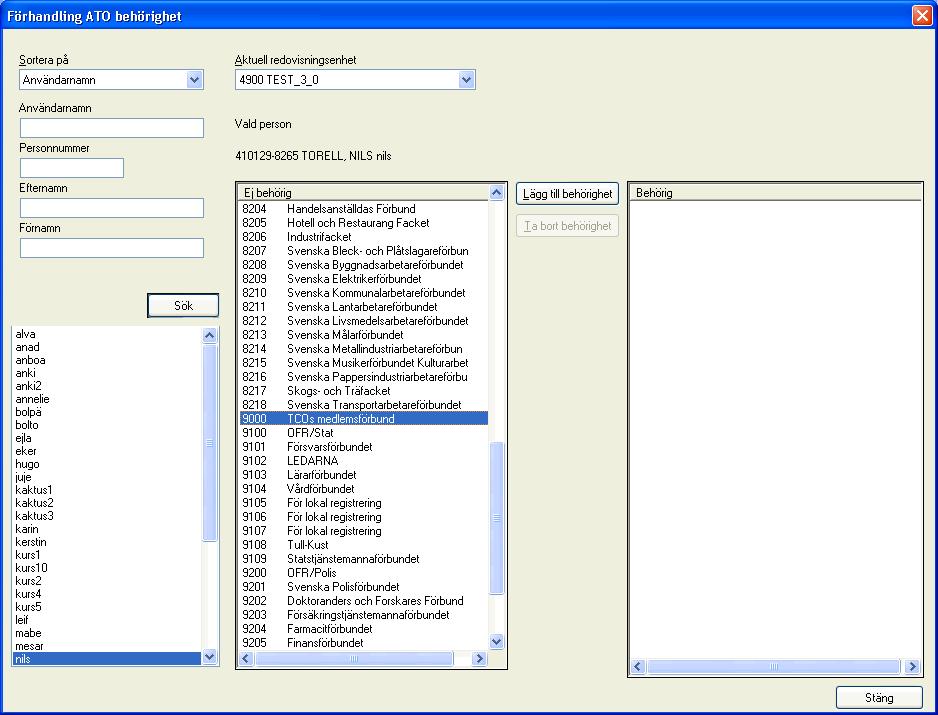This screenshot has height=715, width=938.
Task: Click the Ej behörig column header
Action: 364,193
